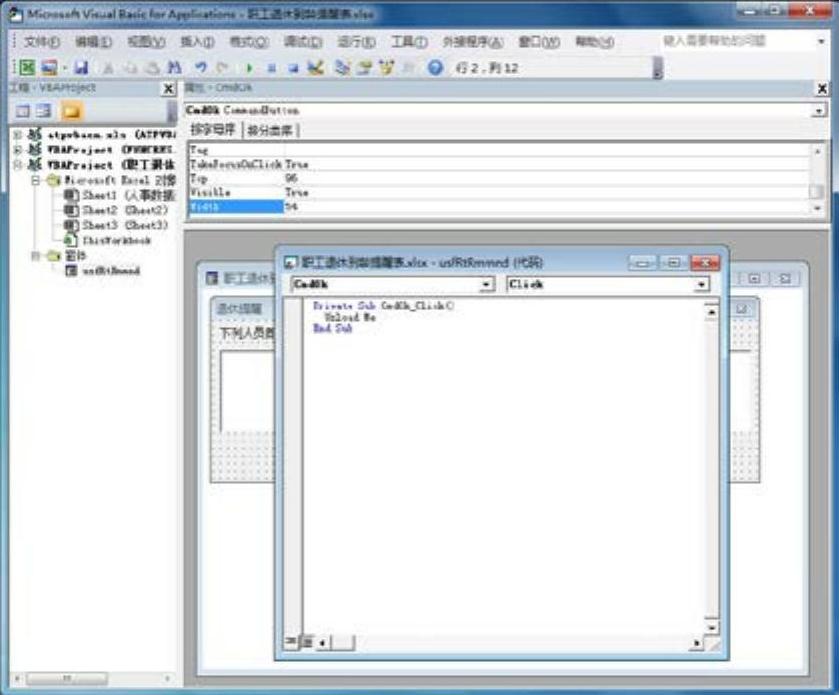Open the 编辑(E) menu
Viewport: 839px width, 695px height.
point(94,42)
